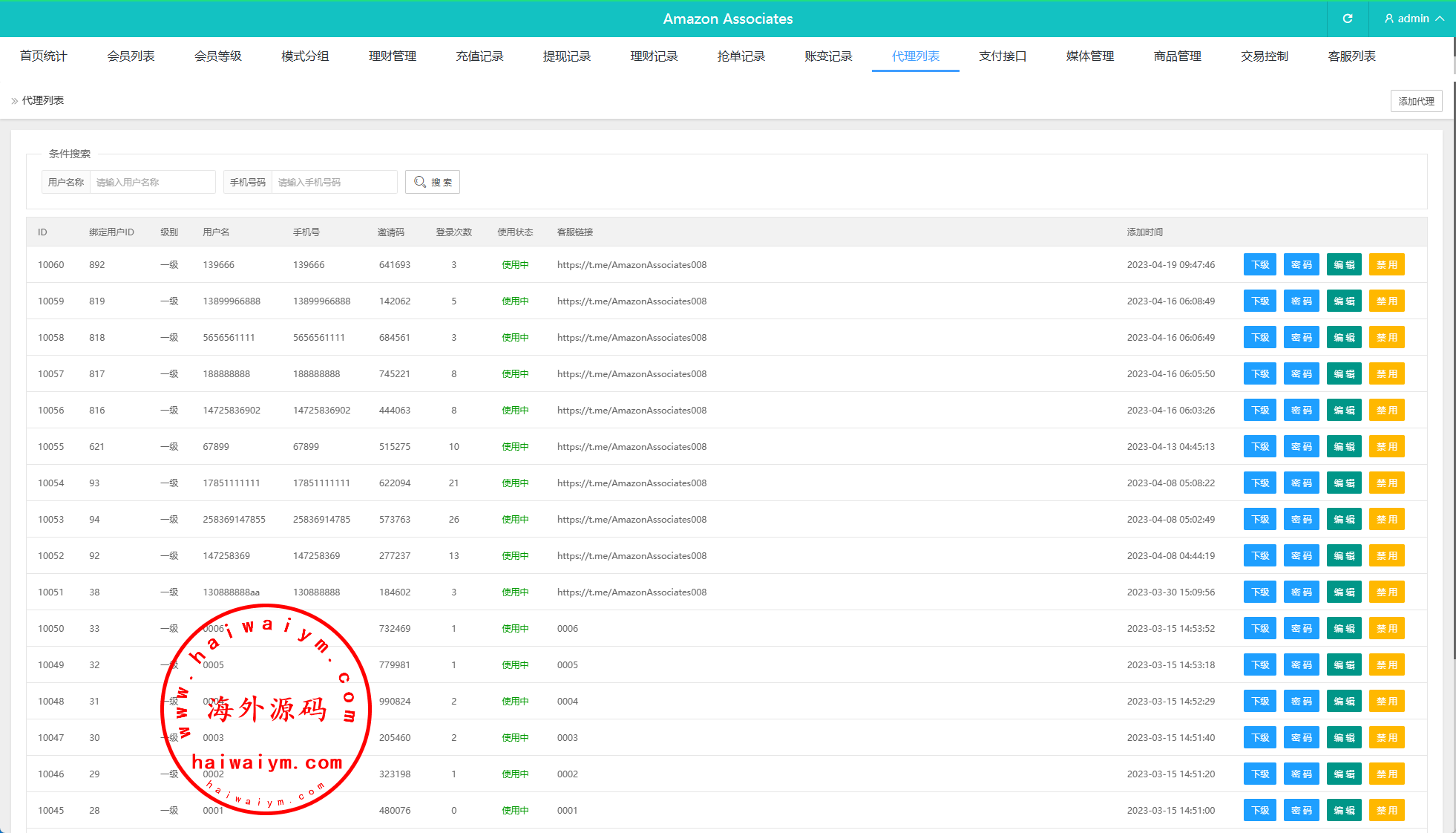Click 编辑 button for agent 10050
Image resolution: width=1456 pixels, height=833 pixels.
(1344, 629)
